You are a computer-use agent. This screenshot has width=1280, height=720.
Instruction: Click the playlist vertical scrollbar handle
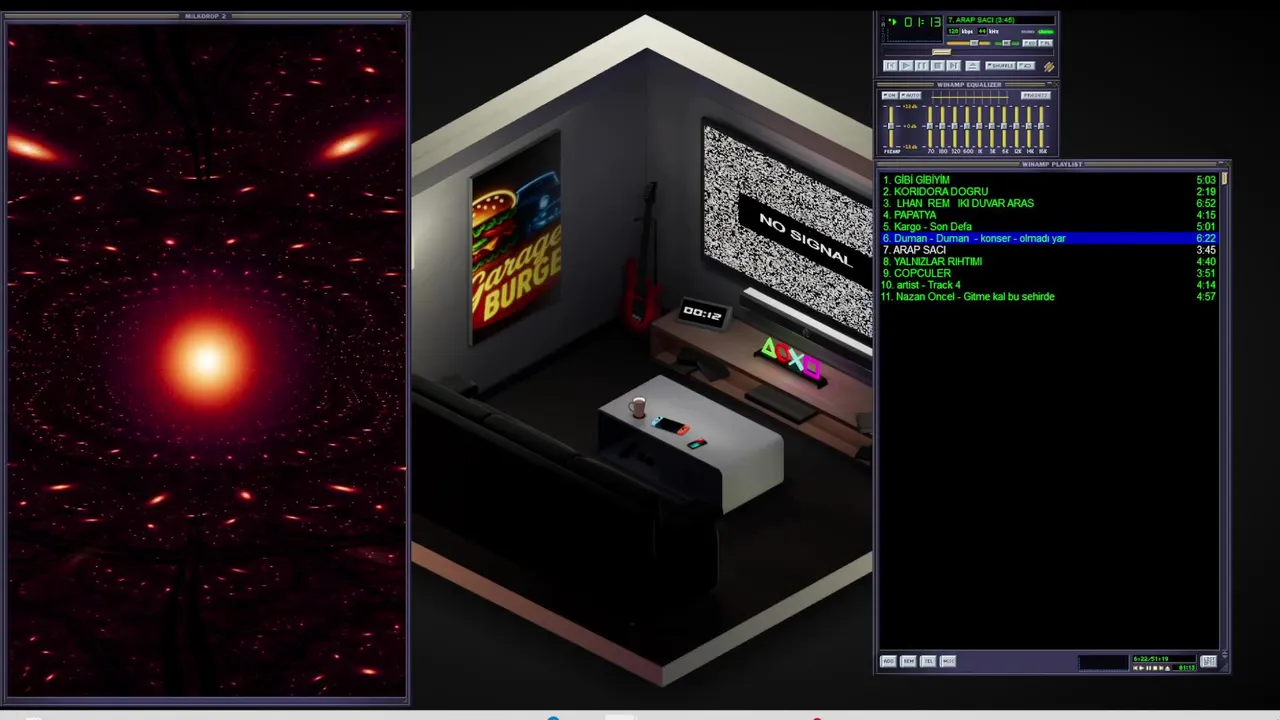(1224, 180)
